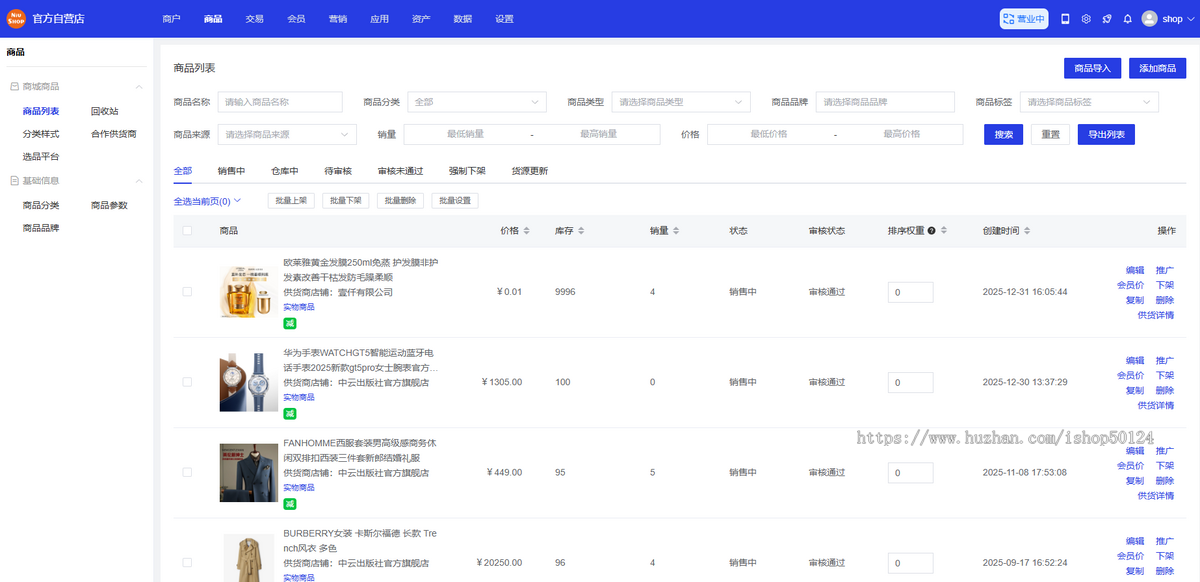Check the BURBERRY女装 row checkbox

187,562
